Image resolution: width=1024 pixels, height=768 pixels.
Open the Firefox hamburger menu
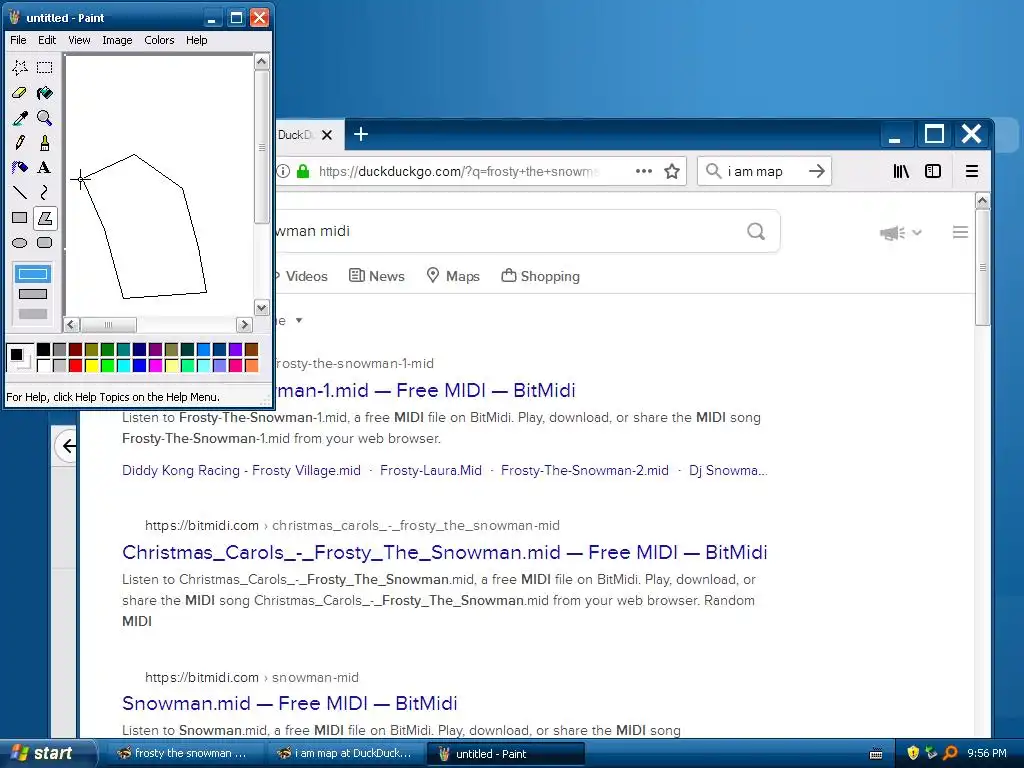point(972,171)
